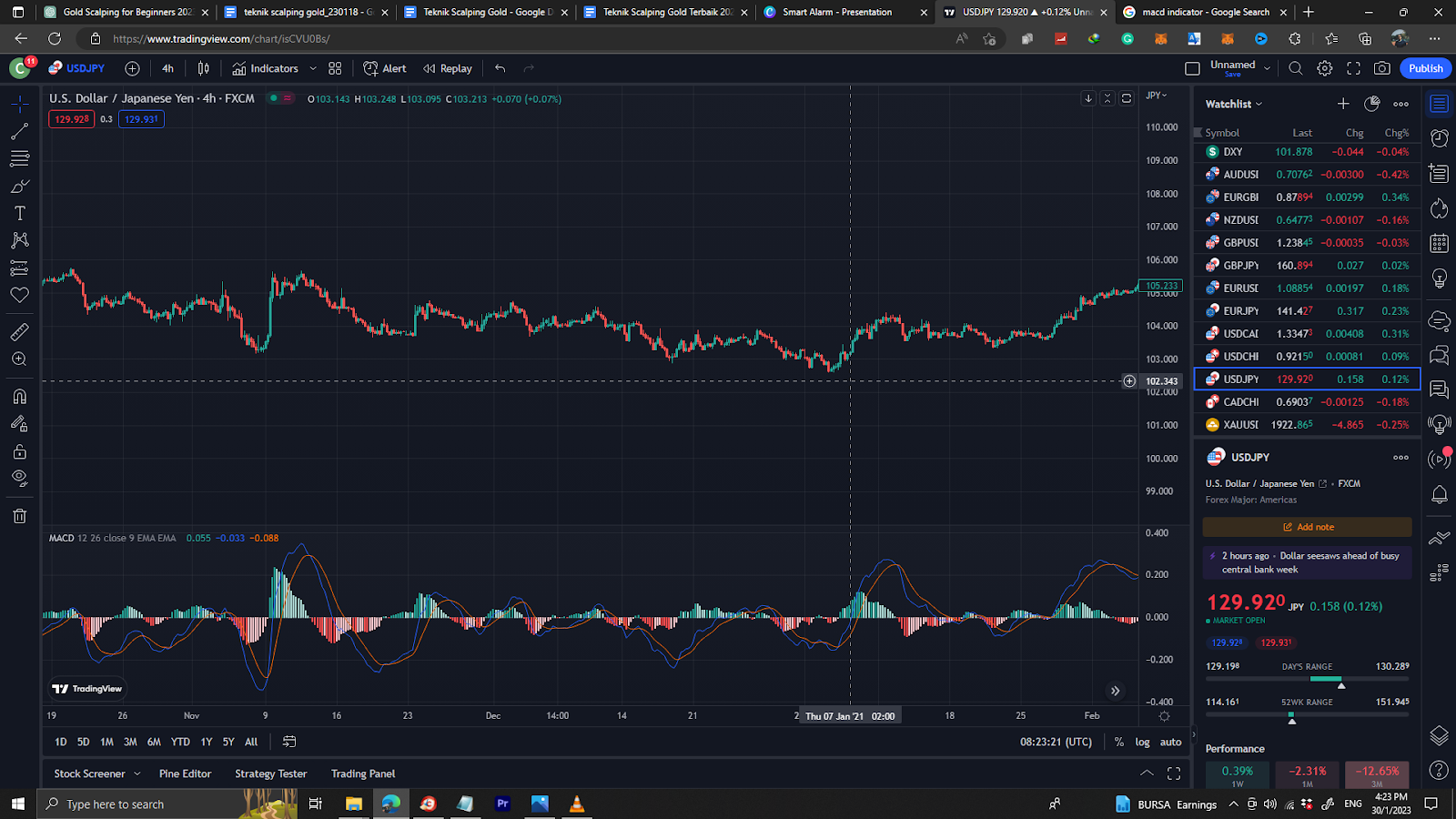The height and width of the screenshot is (819, 1456).
Task: Undo the last chart action
Action: (x=500, y=68)
